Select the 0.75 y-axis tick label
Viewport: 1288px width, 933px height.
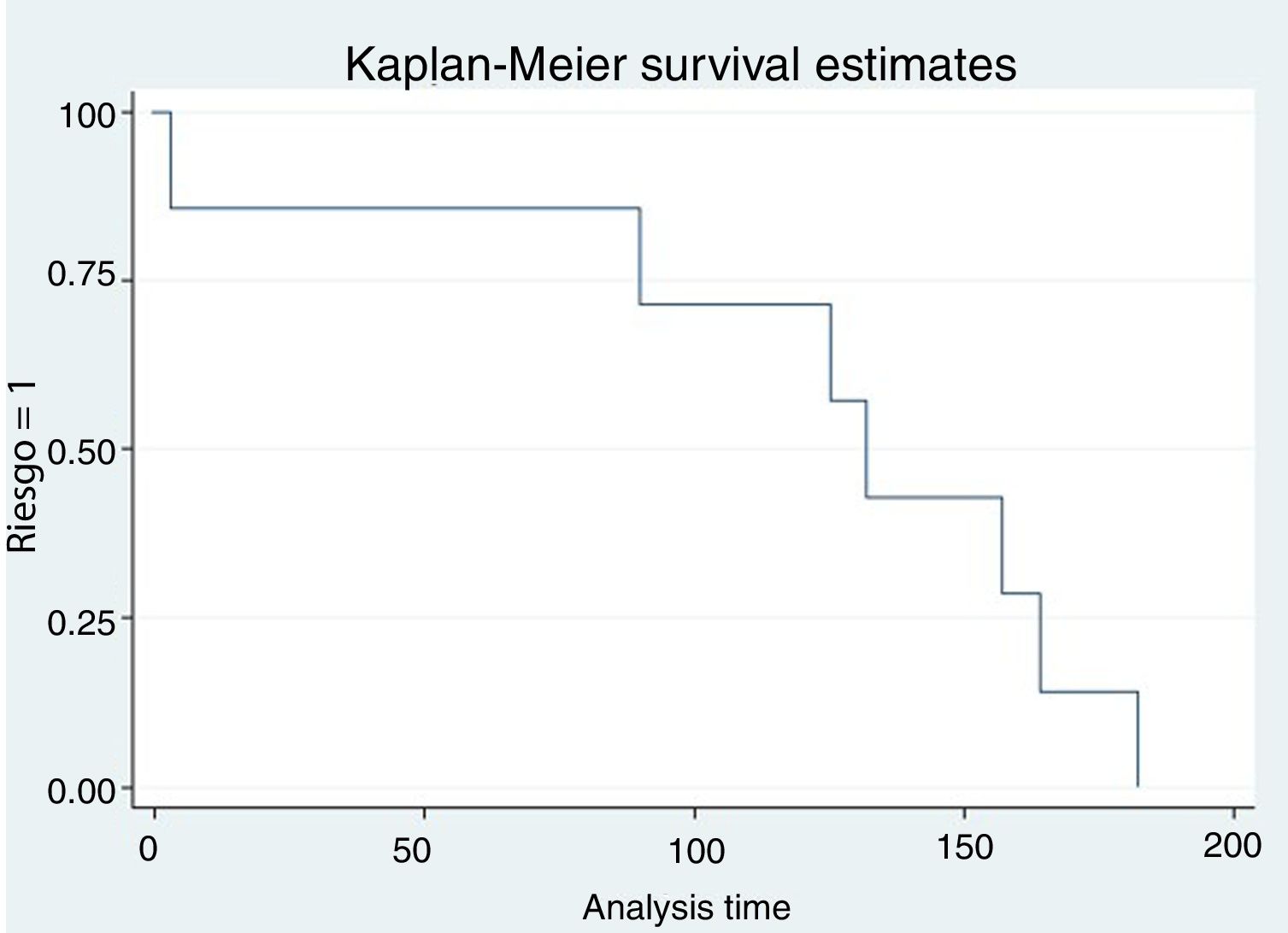coord(81,276)
